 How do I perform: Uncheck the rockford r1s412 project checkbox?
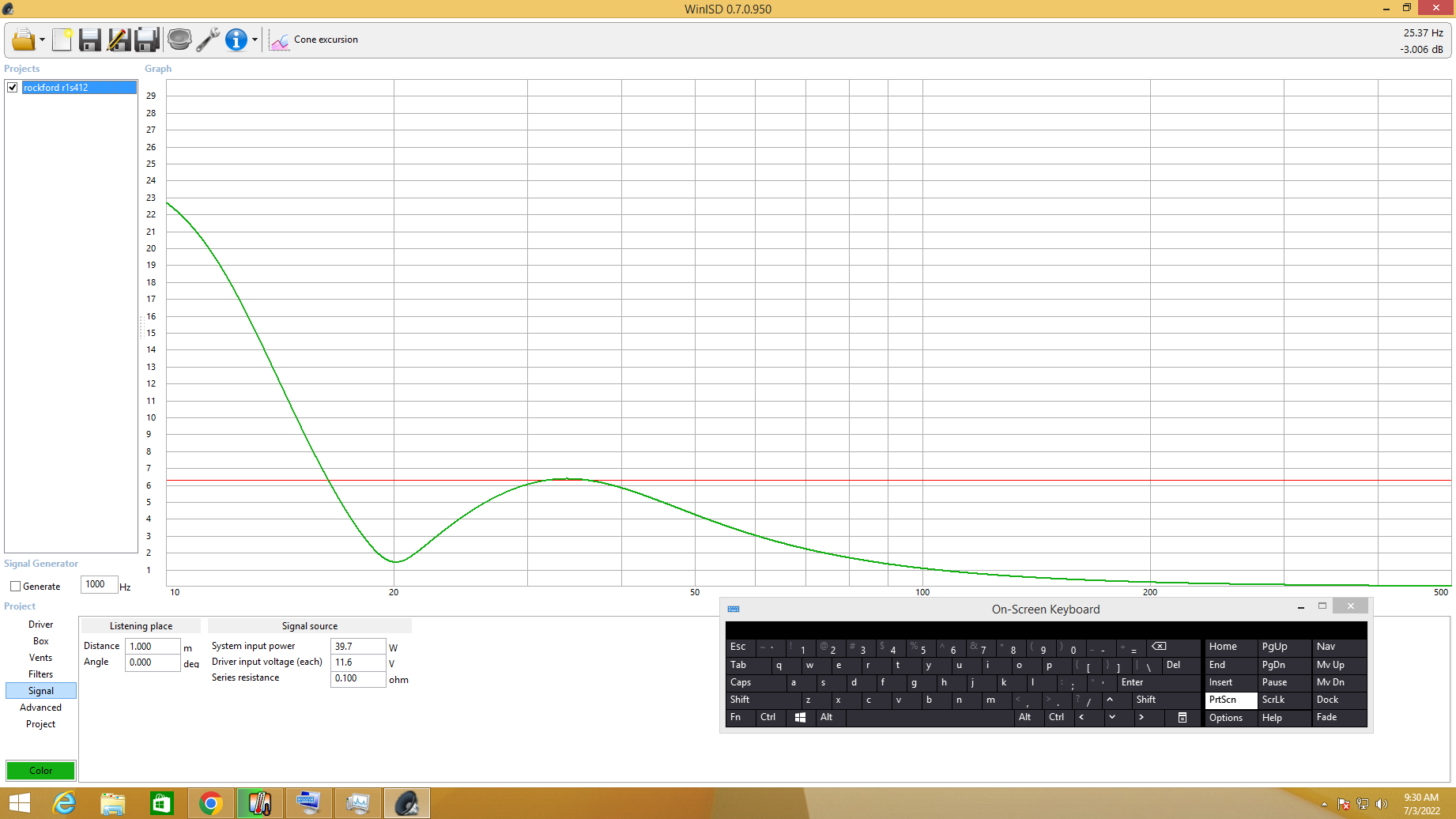pos(13,88)
